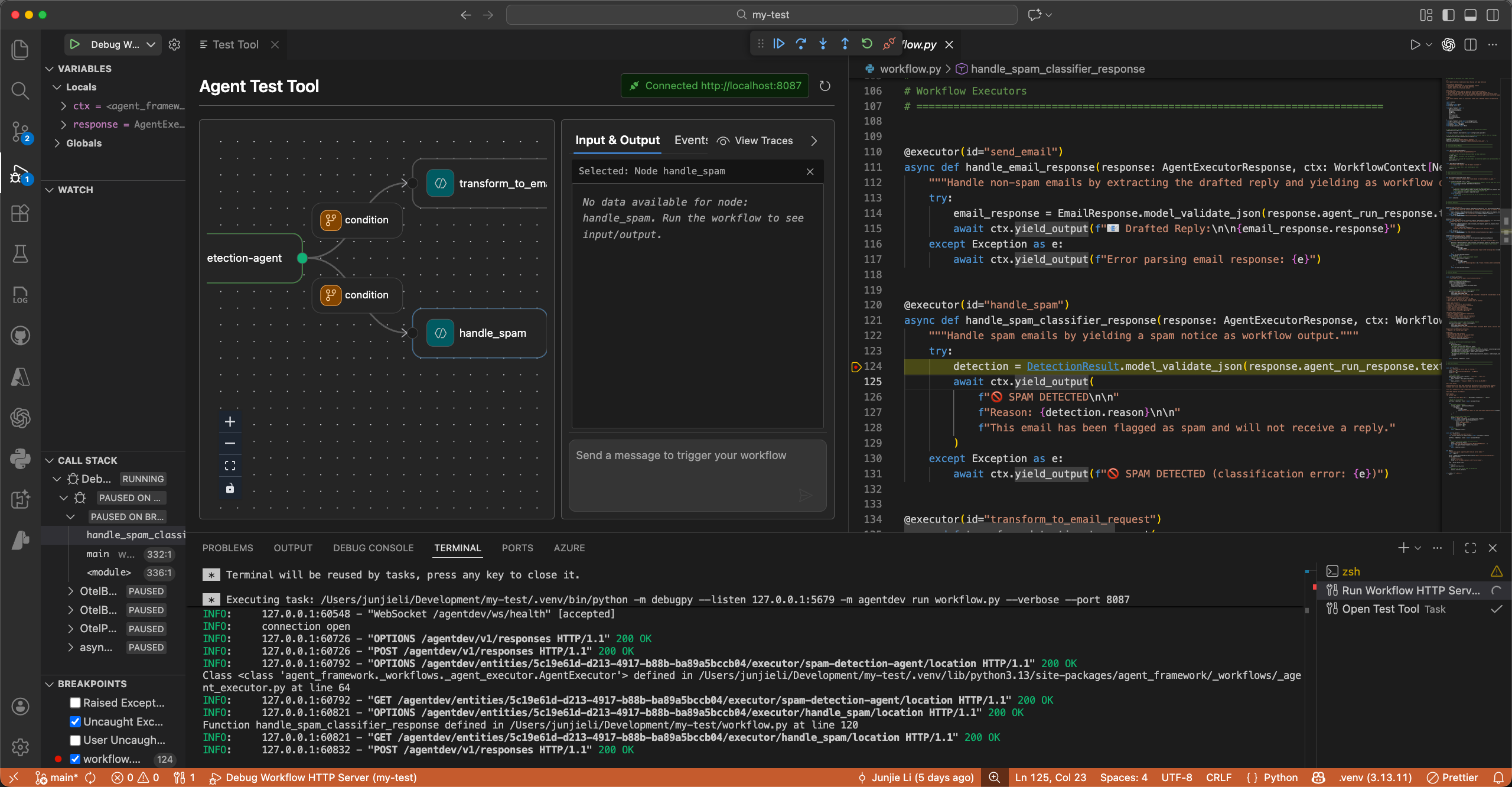Open the Extensions view
The height and width of the screenshot is (787, 1512).
pyautogui.click(x=20, y=214)
